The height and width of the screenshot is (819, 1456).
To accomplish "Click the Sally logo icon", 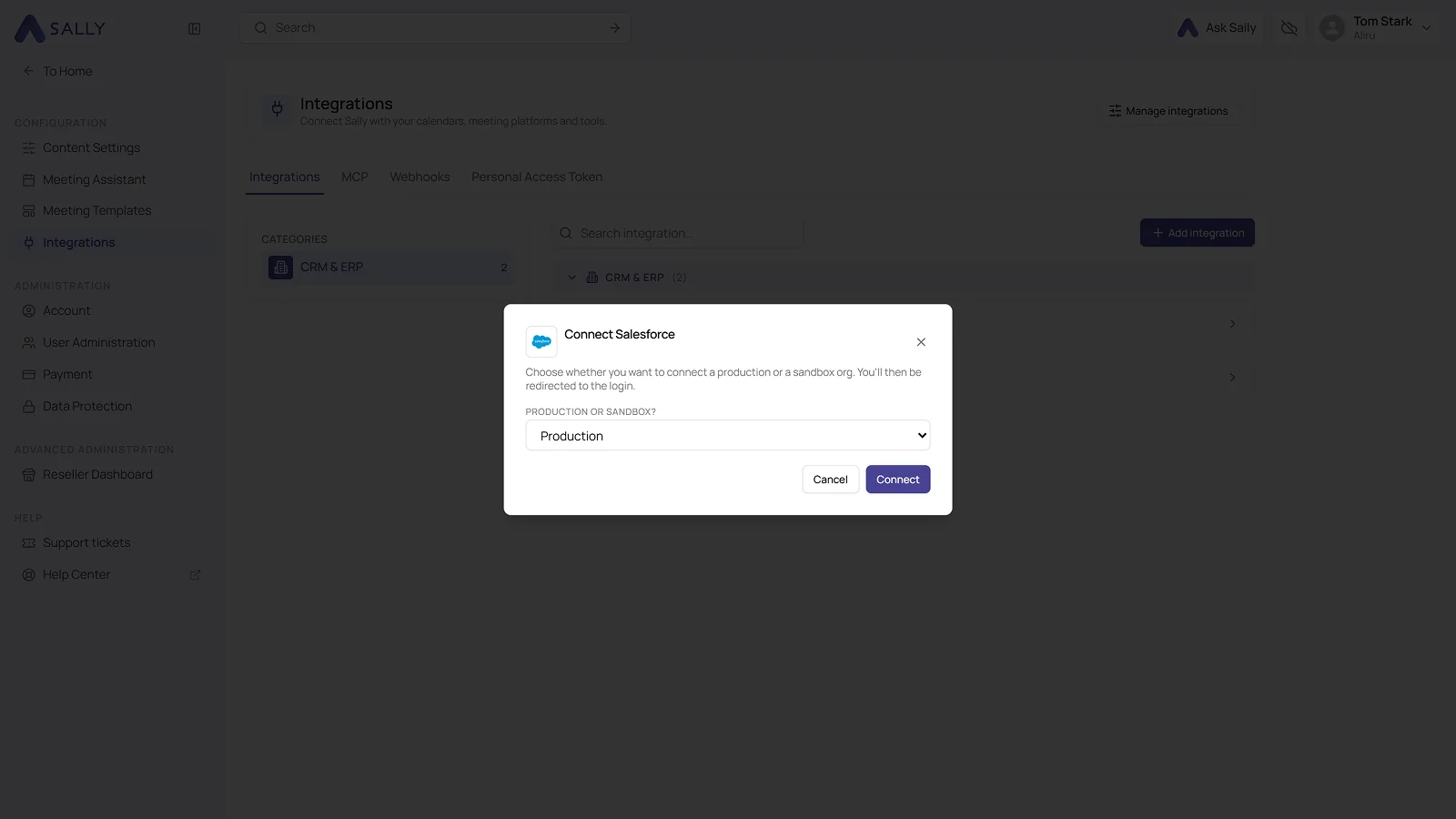I will pyautogui.click(x=30, y=28).
